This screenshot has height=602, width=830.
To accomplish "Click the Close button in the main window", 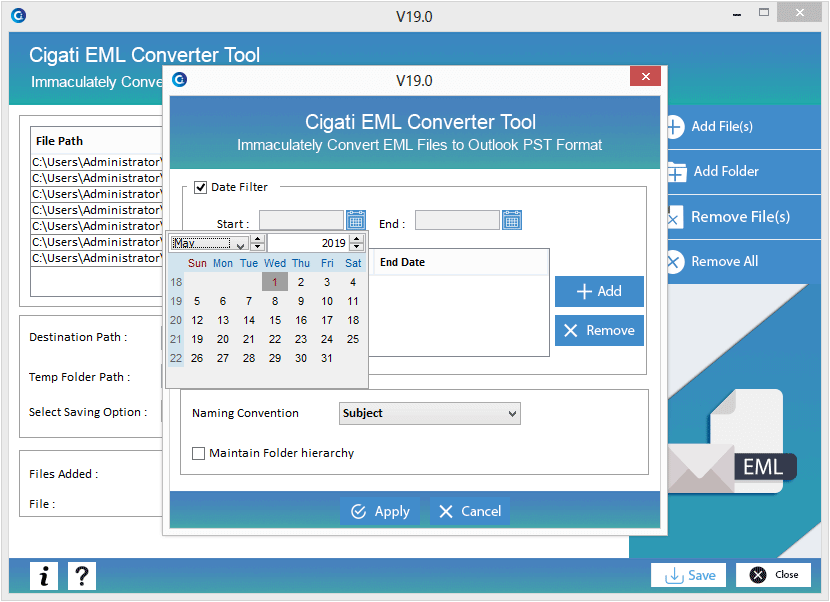I will 773,575.
